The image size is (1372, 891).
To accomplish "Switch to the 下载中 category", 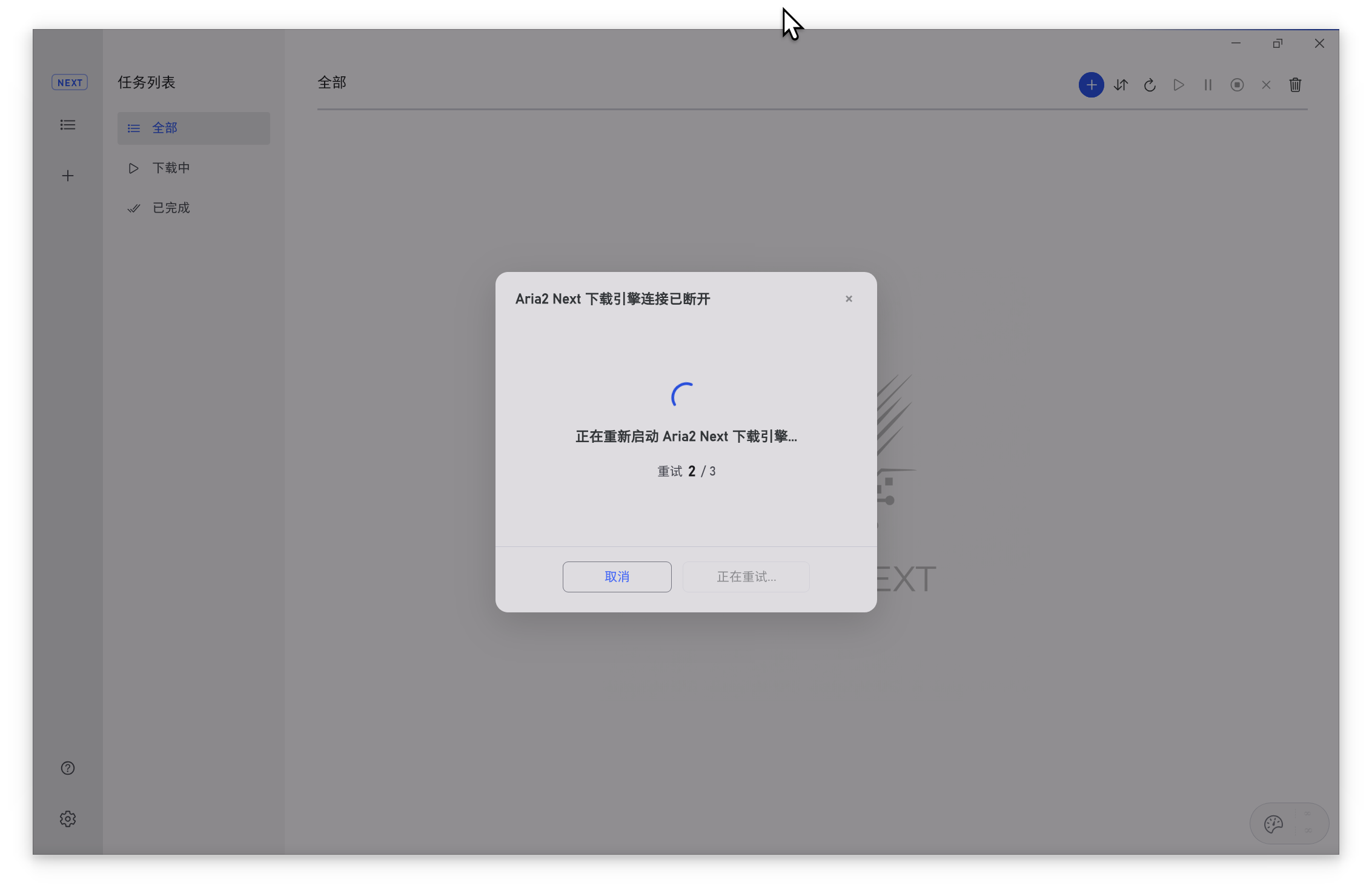I will pos(194,168).
